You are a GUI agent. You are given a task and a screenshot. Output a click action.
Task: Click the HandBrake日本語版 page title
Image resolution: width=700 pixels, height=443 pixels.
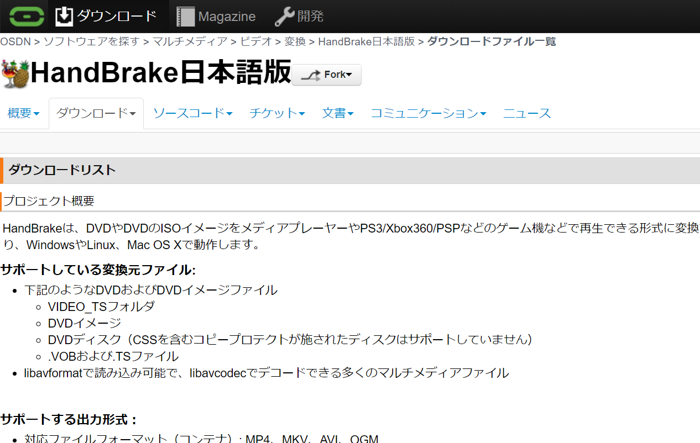click(161, 72)
